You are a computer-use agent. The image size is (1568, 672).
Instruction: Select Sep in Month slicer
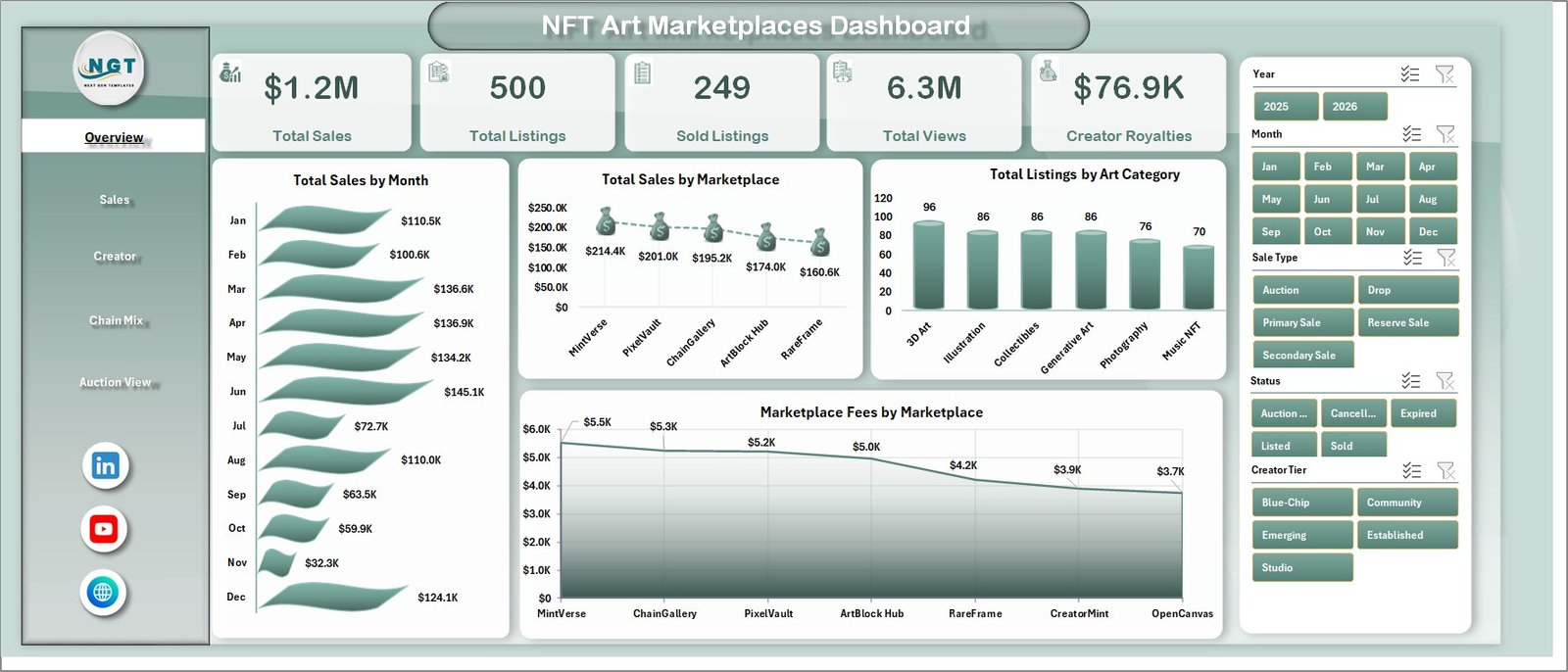pos(1276,231)
